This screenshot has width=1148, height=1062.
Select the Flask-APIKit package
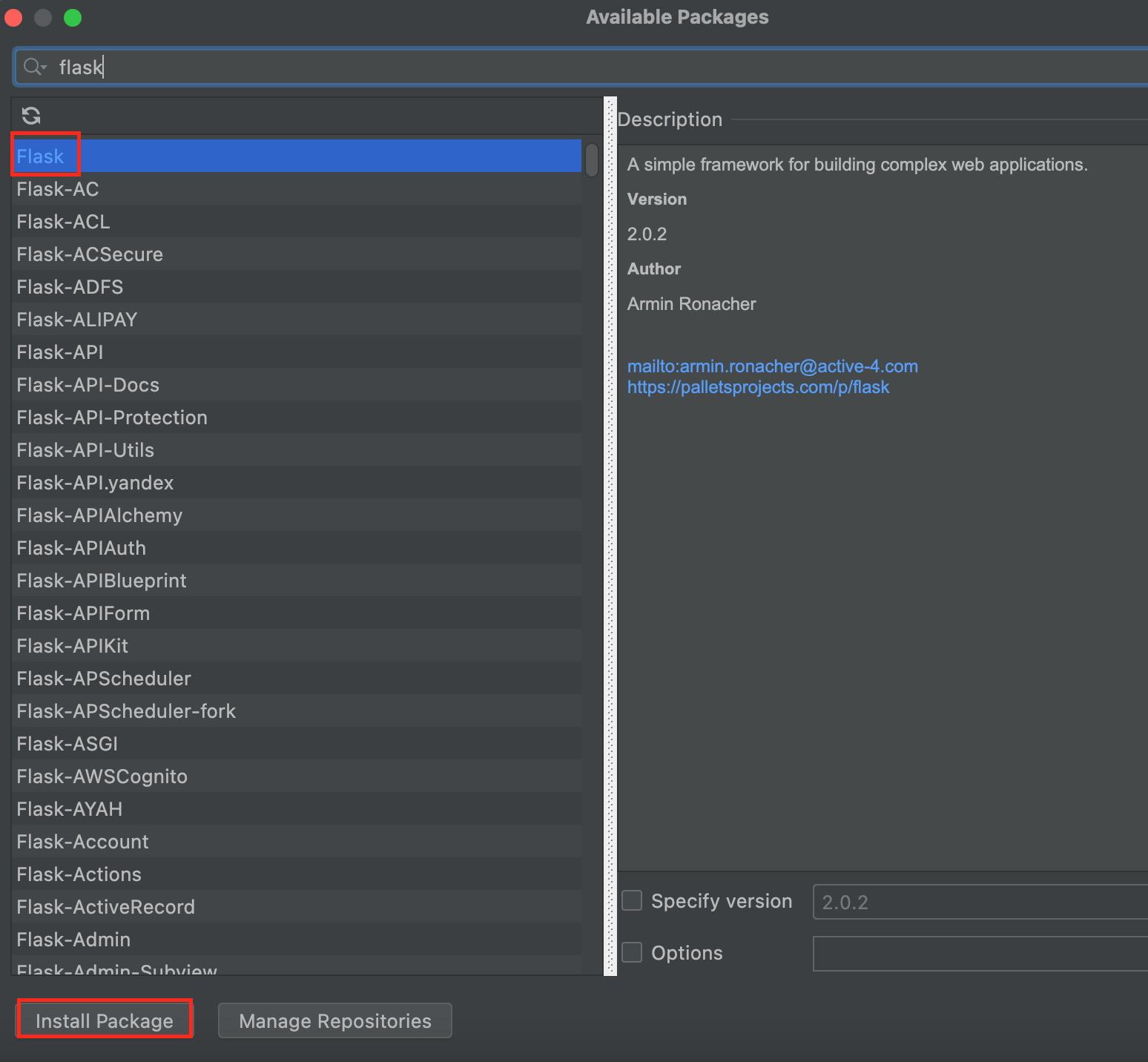click(297, 646)
